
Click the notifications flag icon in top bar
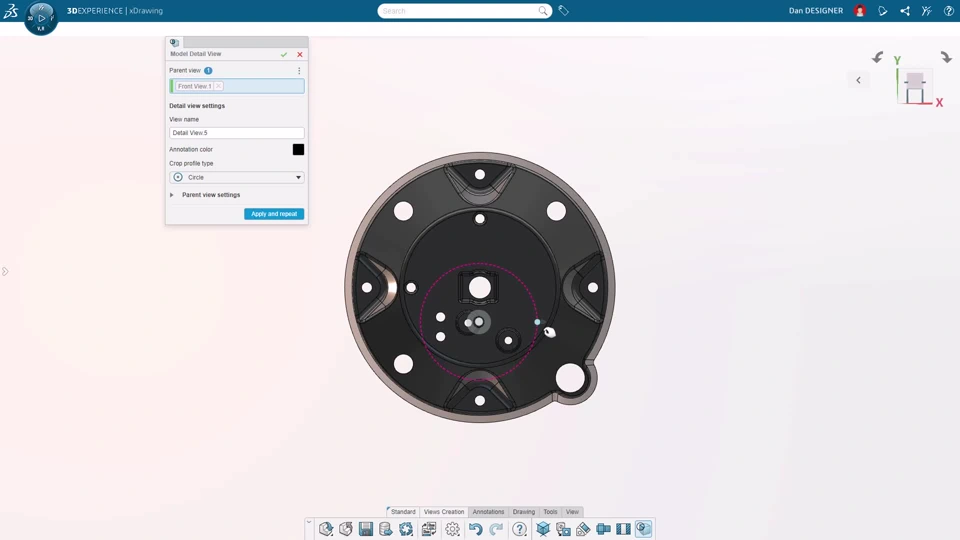[x=882, y=10]
